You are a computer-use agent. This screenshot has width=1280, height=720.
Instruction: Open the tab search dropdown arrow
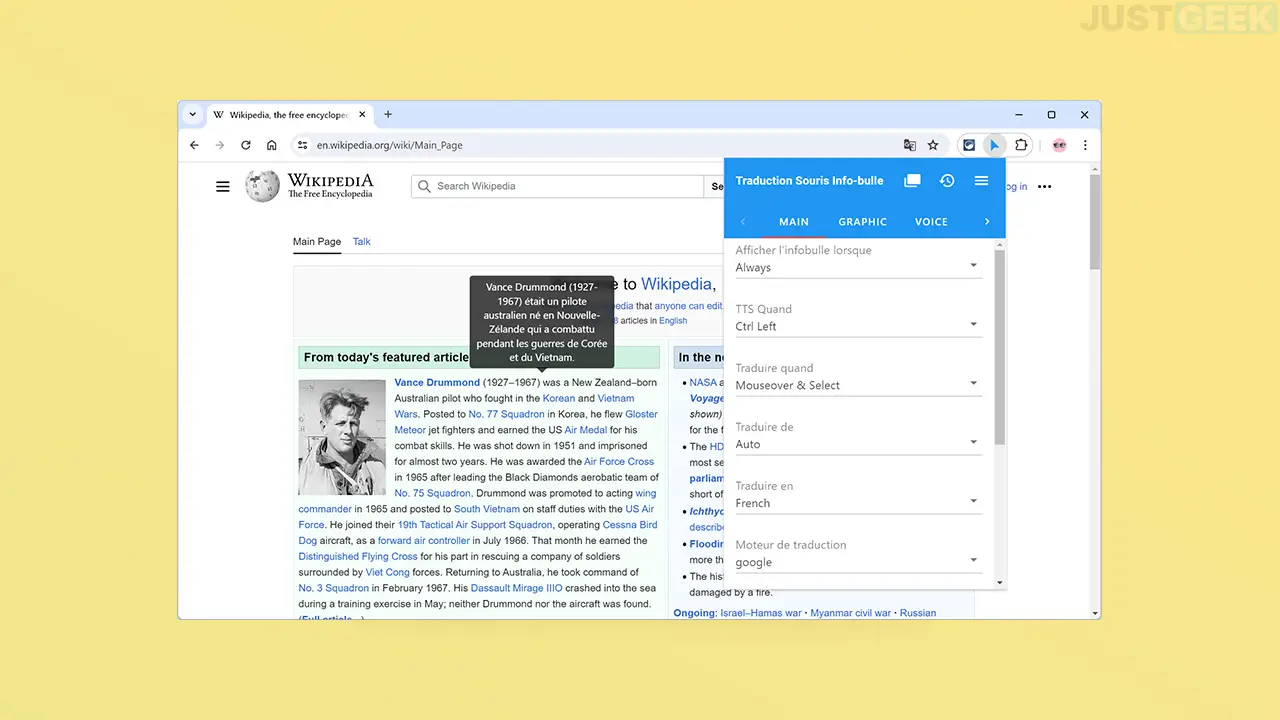click(192, 115)
